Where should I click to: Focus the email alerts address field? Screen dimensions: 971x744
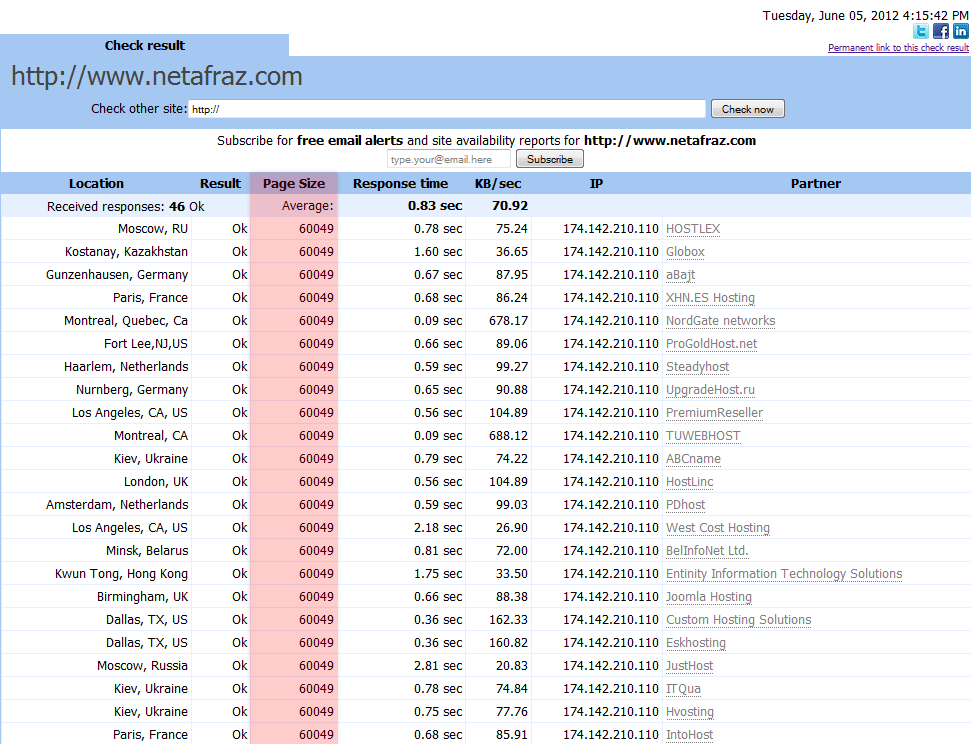coord(449,159)
